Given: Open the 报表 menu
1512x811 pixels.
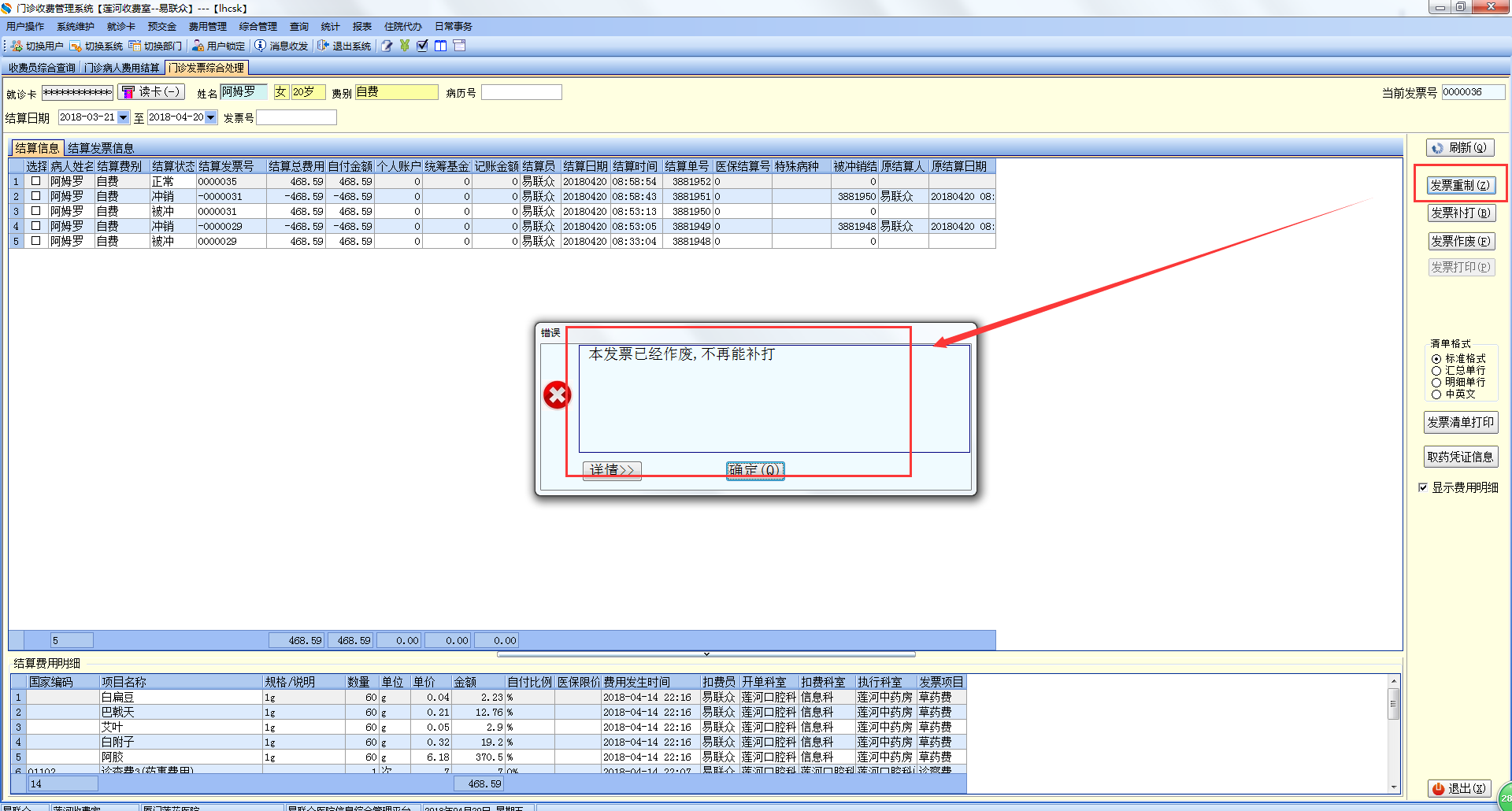Looking at the screenshot, I should click(x=362, y=27).
